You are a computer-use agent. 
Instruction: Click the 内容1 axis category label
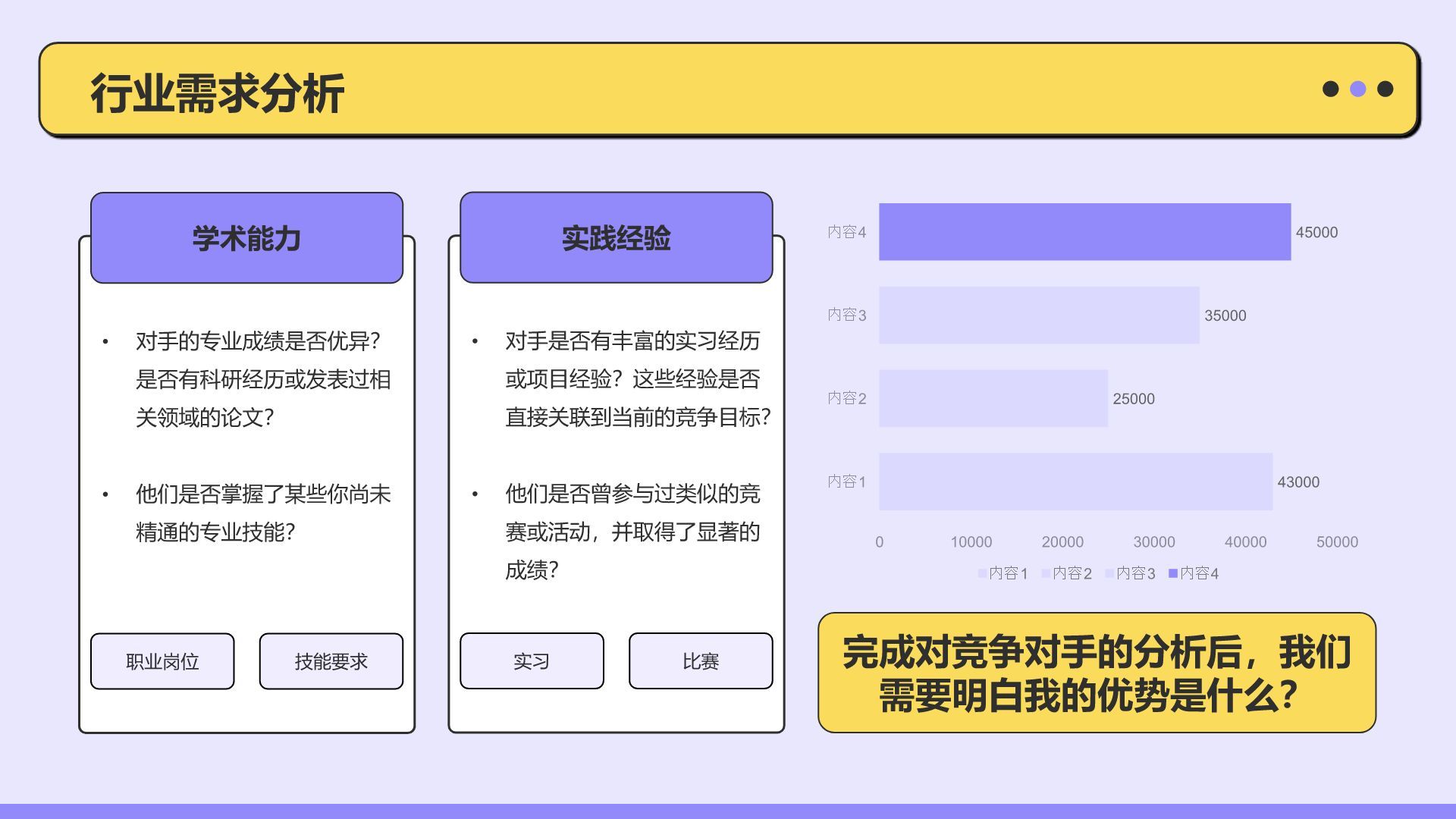846,482
